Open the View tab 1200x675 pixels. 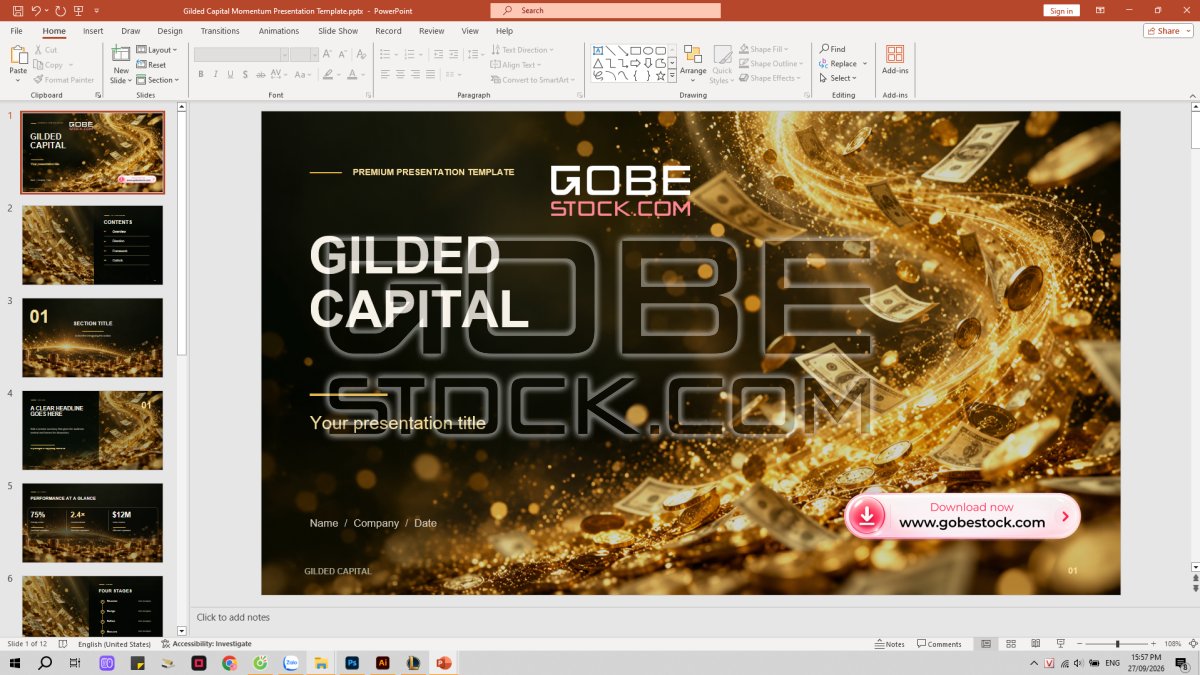pos(470,31)
